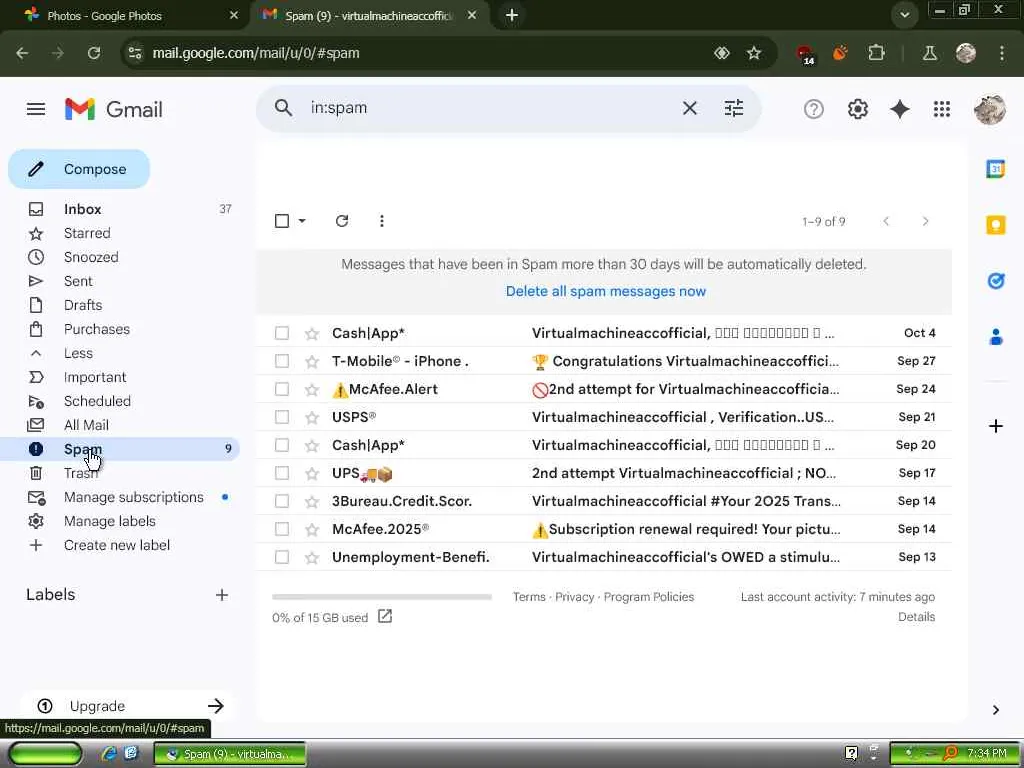This screenshot has height=768, width=1024.
Task: Click the taskbar clock showing 7:34 PM
Action: coord(987,754)
